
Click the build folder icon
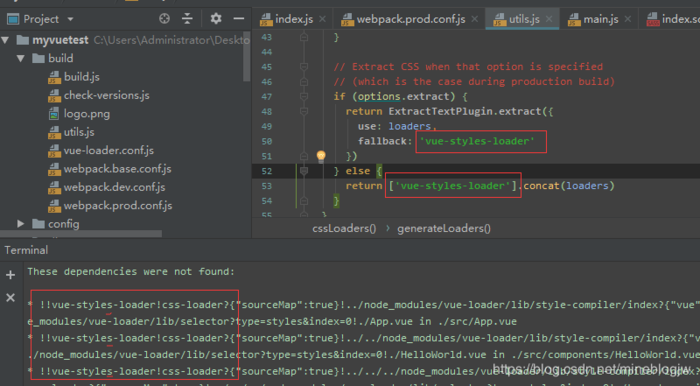(x=38, y=58)
